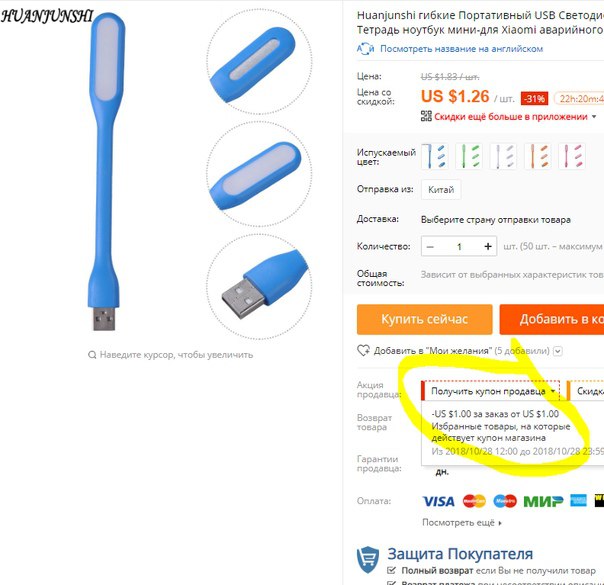Click the МИР payment logo

543,501
